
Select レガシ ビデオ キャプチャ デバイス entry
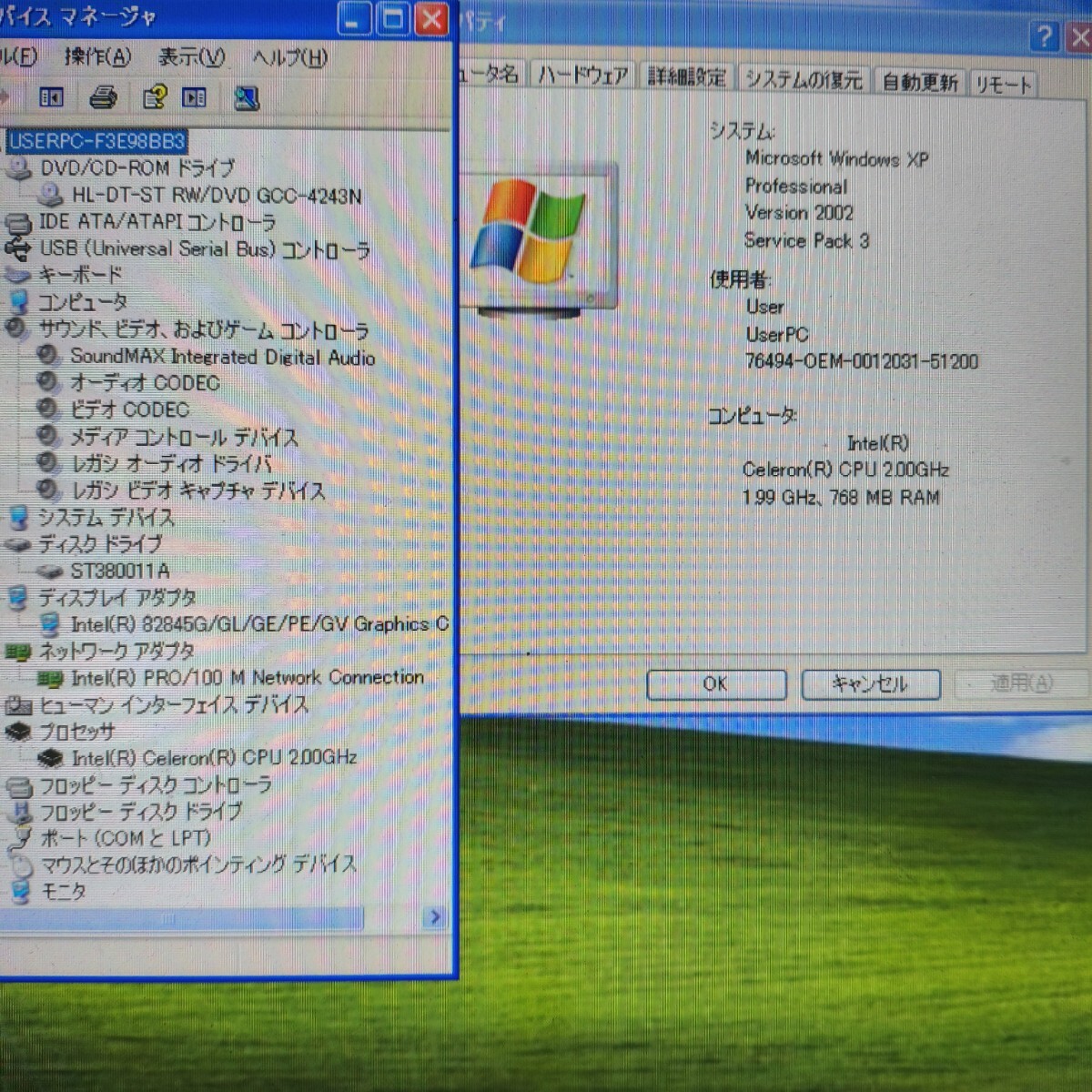click(x=198, y=491)
